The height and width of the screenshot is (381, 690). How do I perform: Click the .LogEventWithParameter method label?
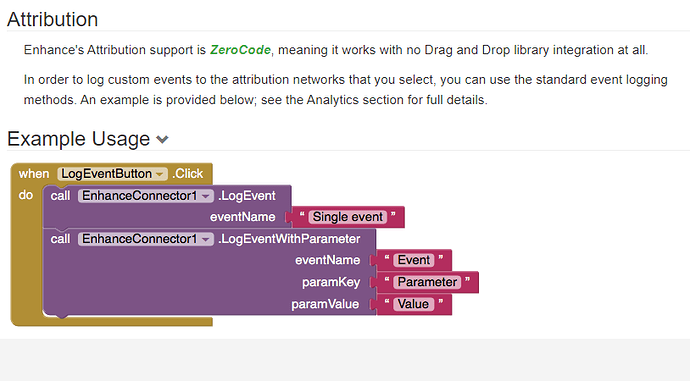[289, 239]
